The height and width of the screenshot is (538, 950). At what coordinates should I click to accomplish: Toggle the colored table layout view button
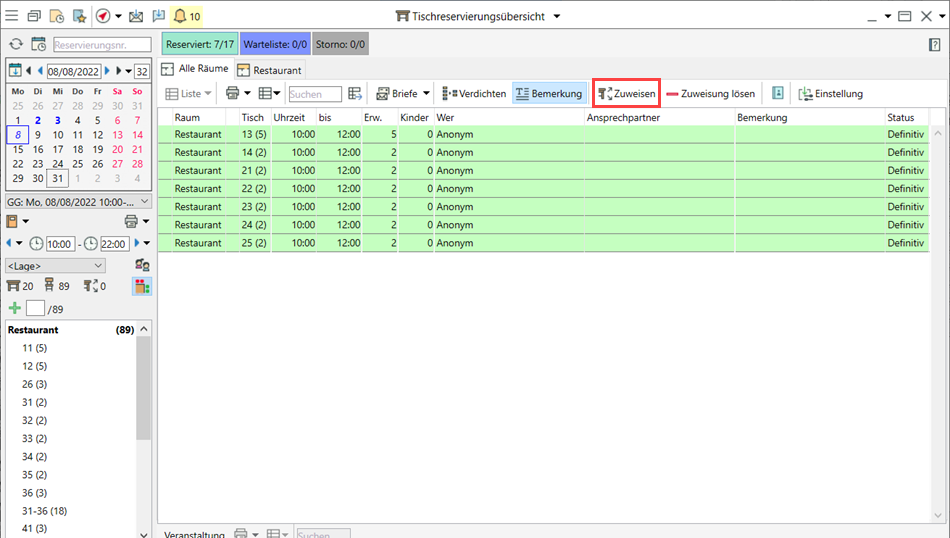(x=141, y=287)
